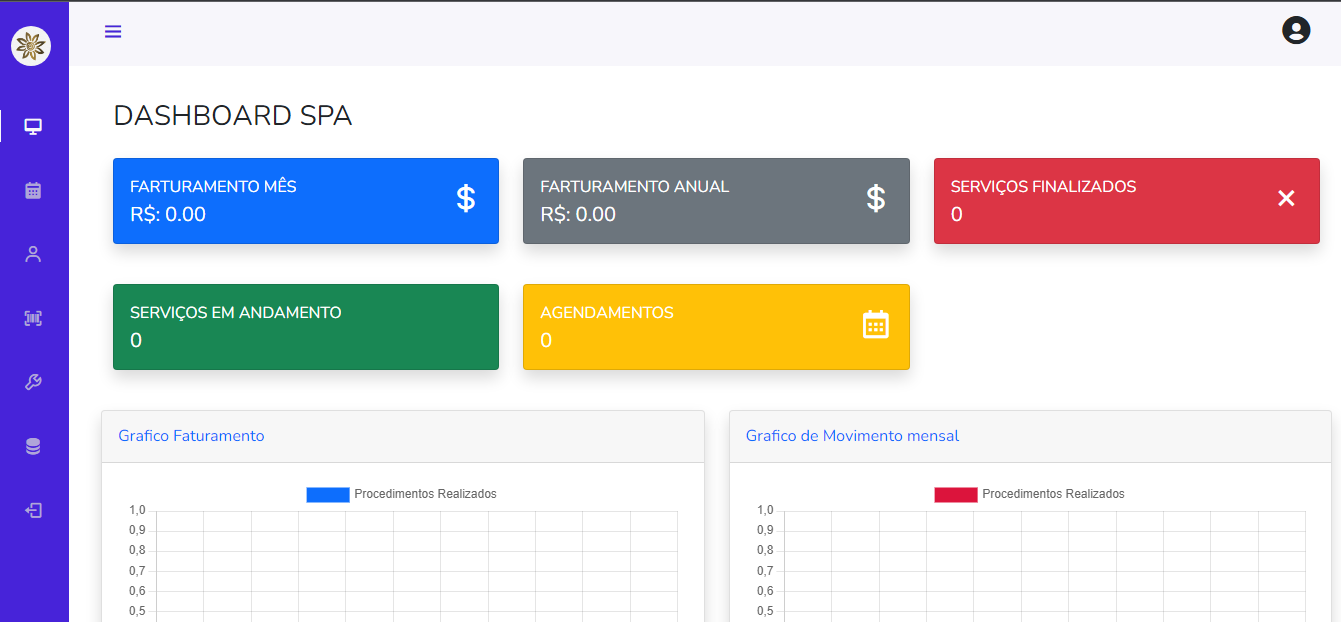Open the wrench icon in sidebar
This screenshot has width=1341, height=622.
coord(33,382)
